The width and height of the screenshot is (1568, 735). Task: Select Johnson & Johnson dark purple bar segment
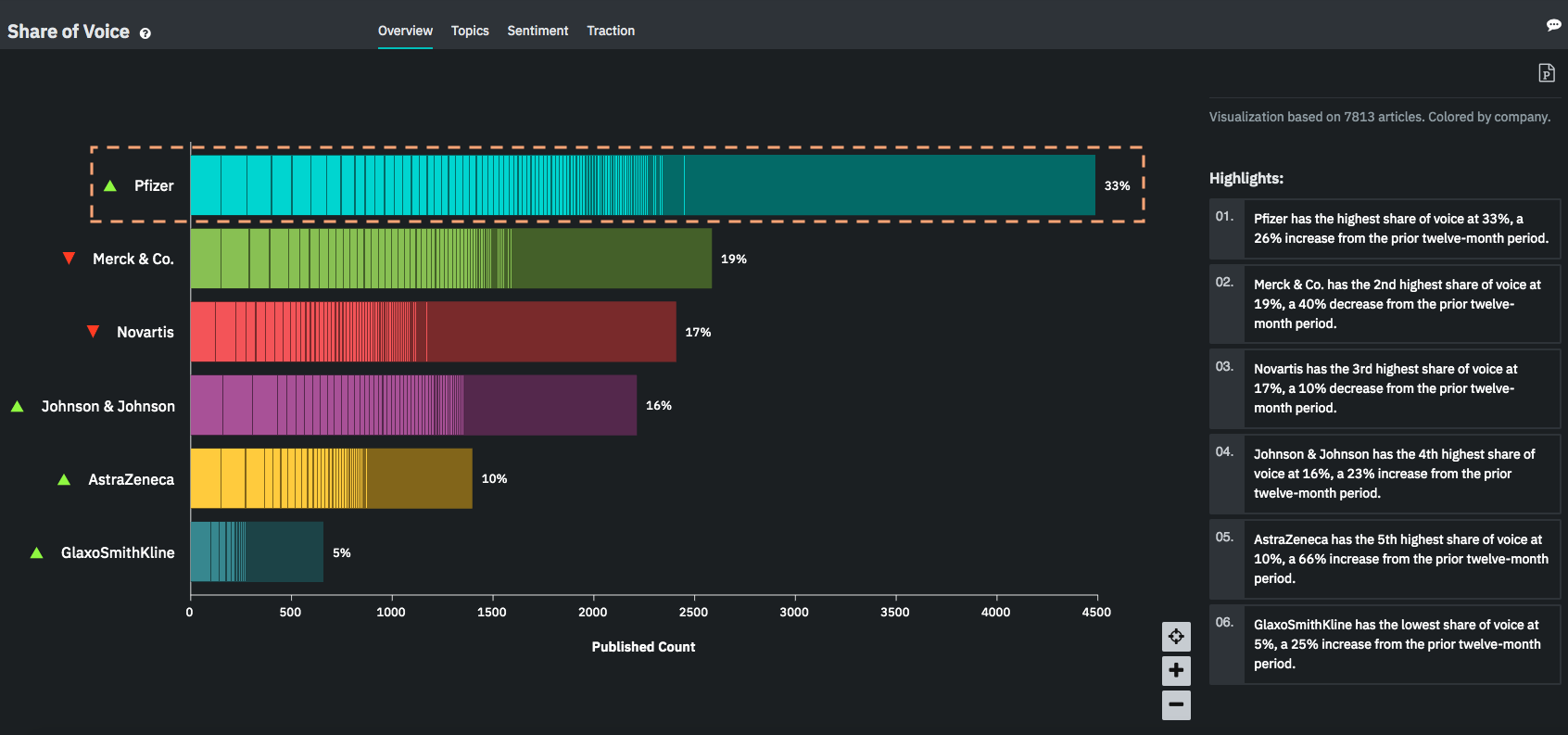click(x=550, y=405)
